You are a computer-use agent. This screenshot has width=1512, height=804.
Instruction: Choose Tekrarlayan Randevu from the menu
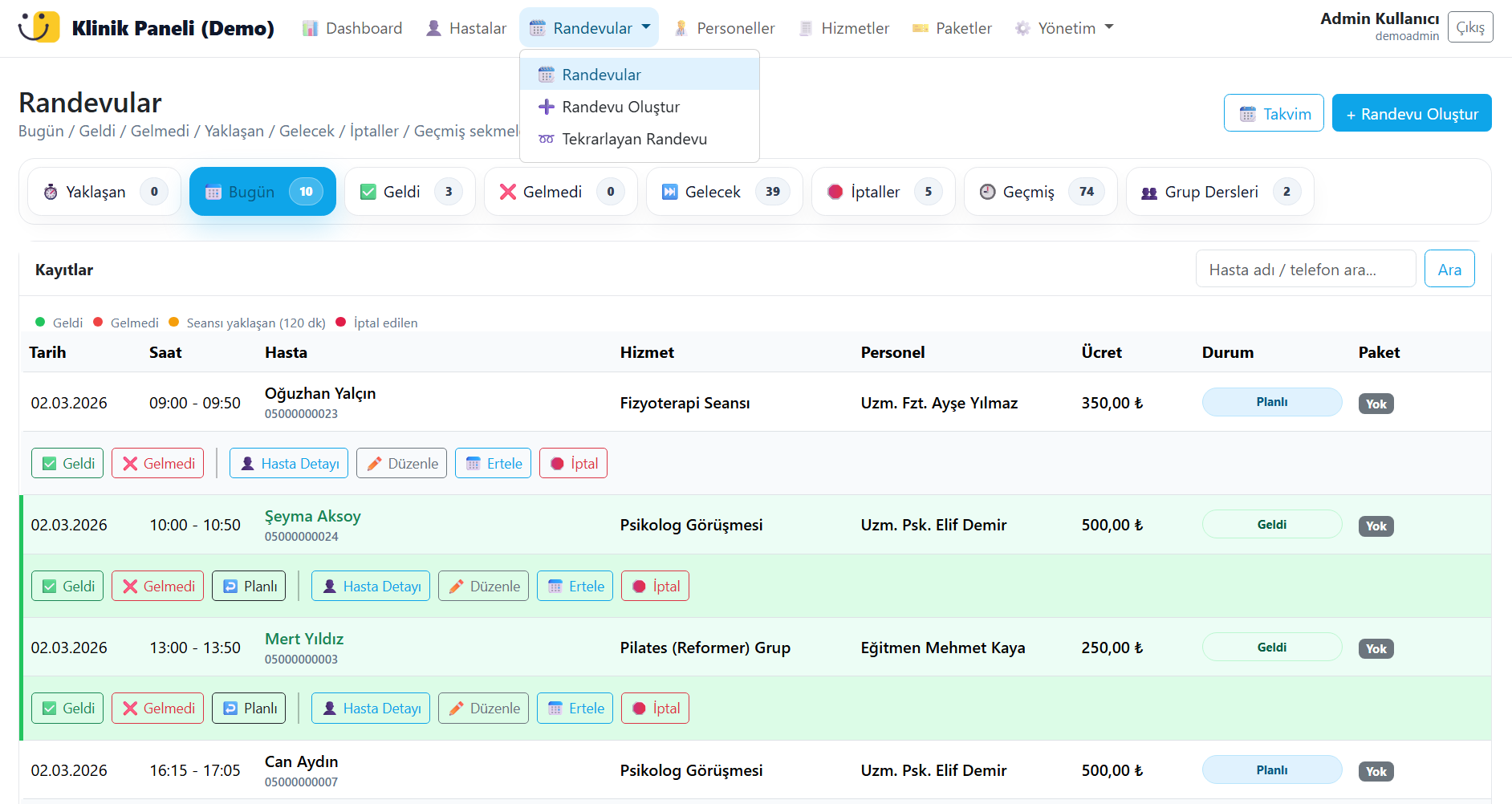point(633,139)
